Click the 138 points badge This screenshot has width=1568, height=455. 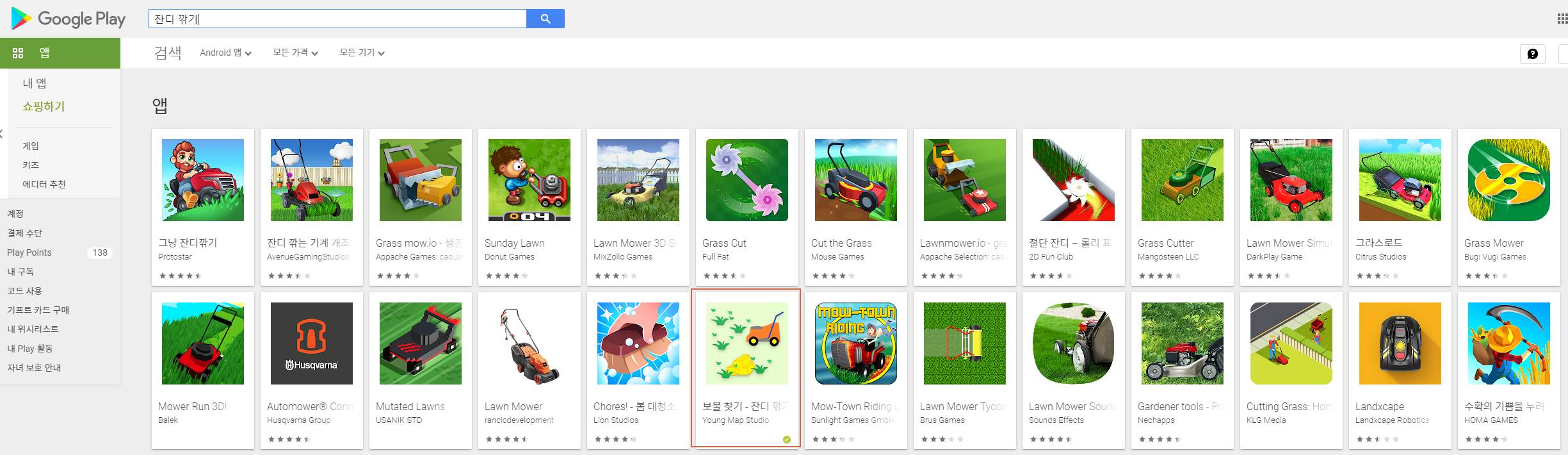tap(100, 252)
